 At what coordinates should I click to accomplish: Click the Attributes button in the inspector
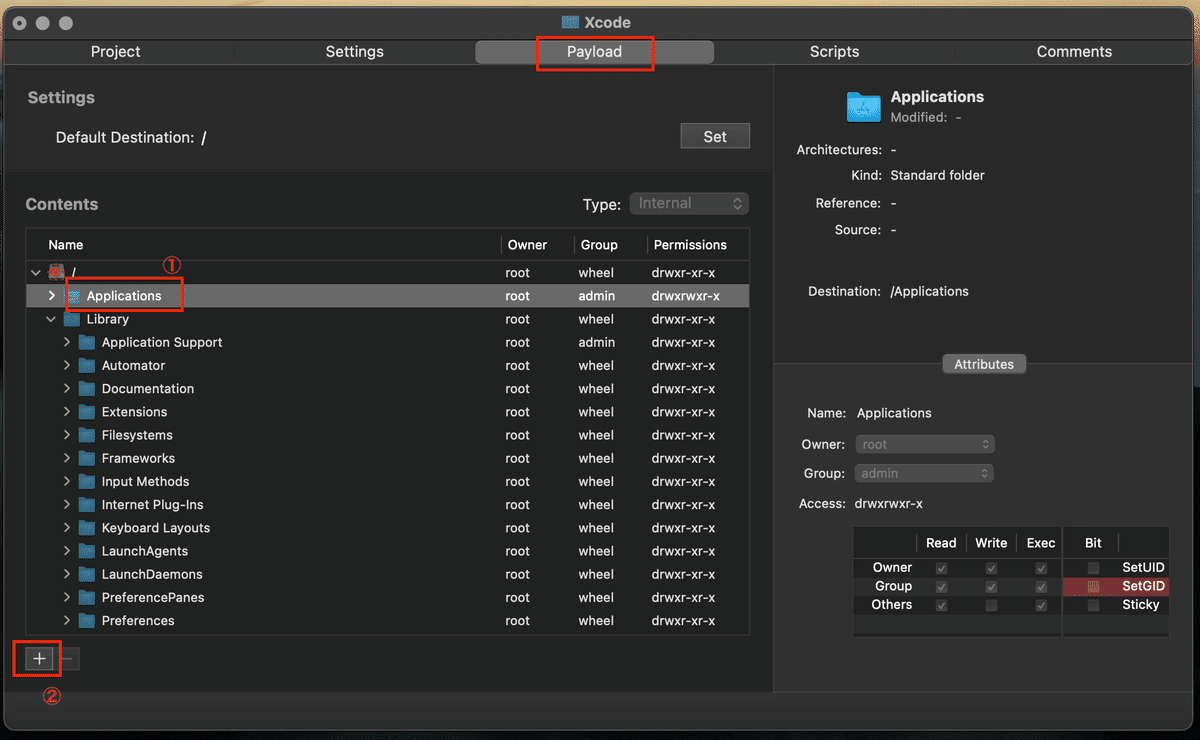[x=983, y=363]
